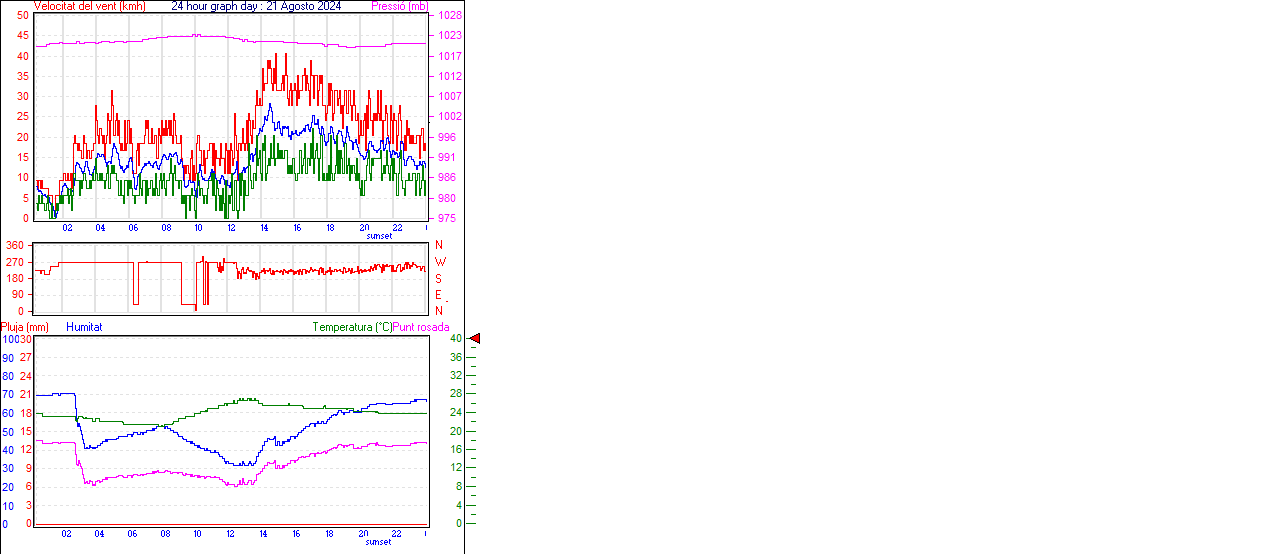This screenshot has width=1280, height=554.
Task: Click the 'Punt rosada' legend label
Action: coord(421,327)
